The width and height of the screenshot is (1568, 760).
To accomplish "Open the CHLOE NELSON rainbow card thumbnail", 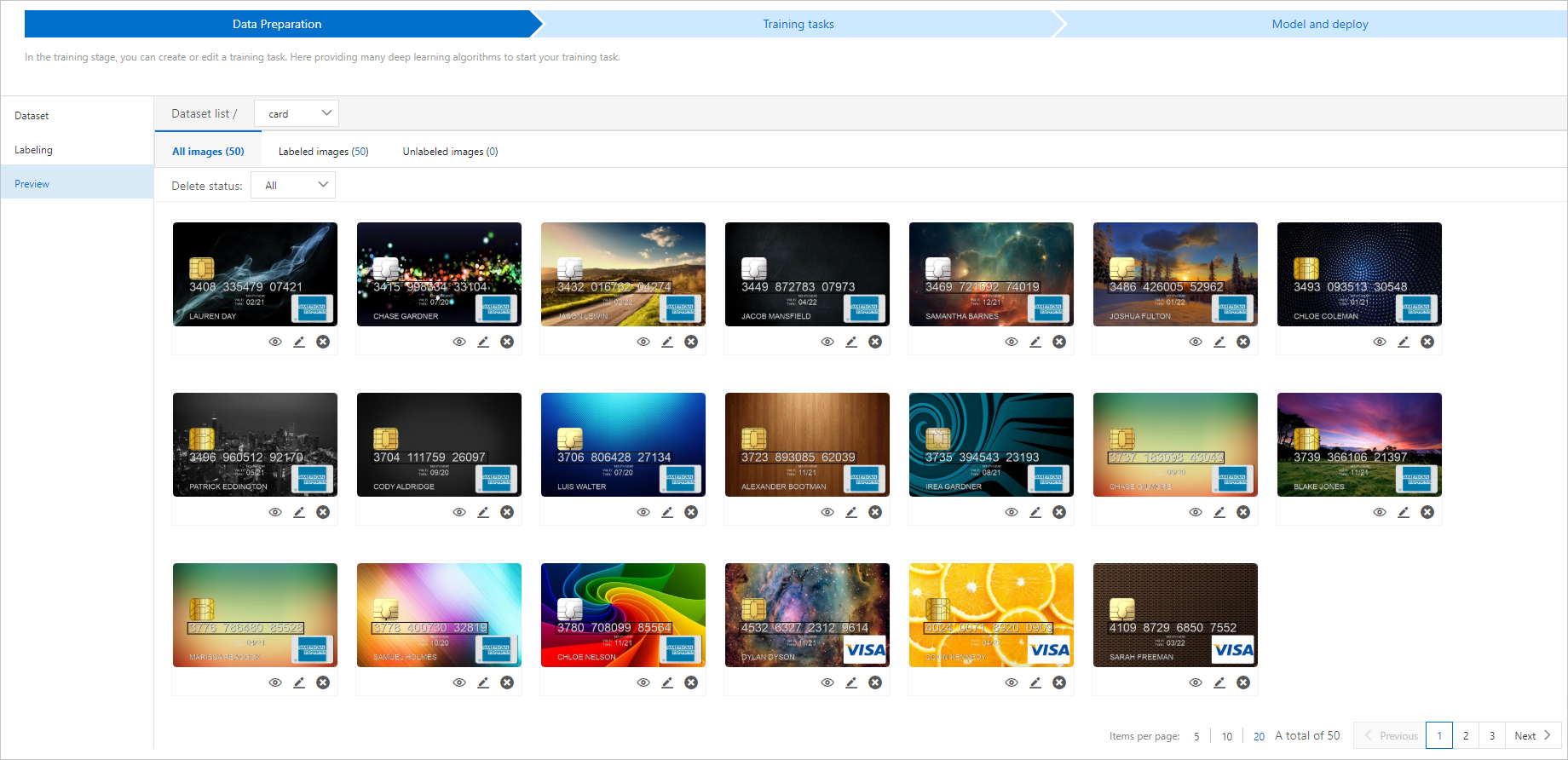I will point(623,615).
